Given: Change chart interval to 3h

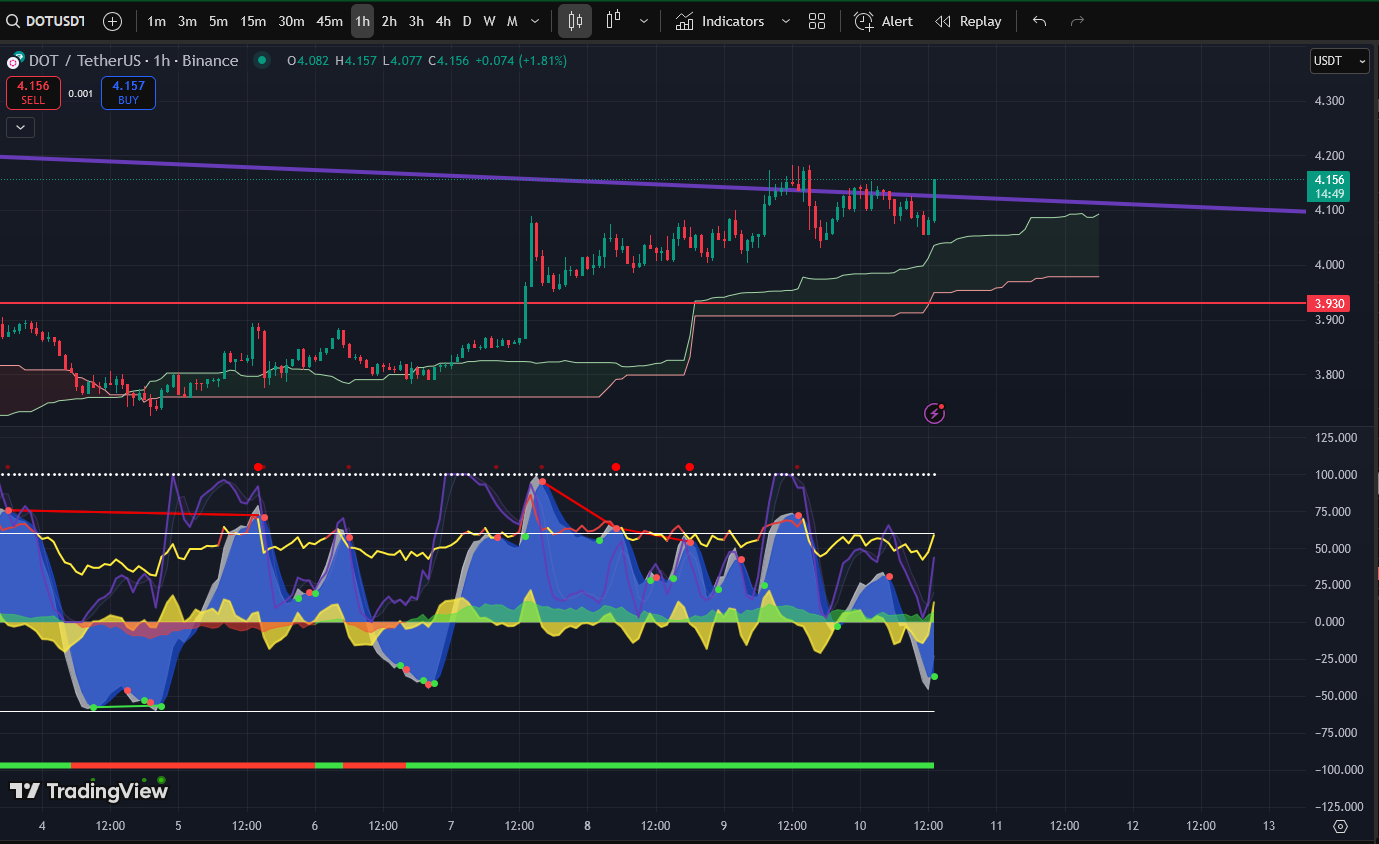Looking at the screenshot, I should point(416,21).
